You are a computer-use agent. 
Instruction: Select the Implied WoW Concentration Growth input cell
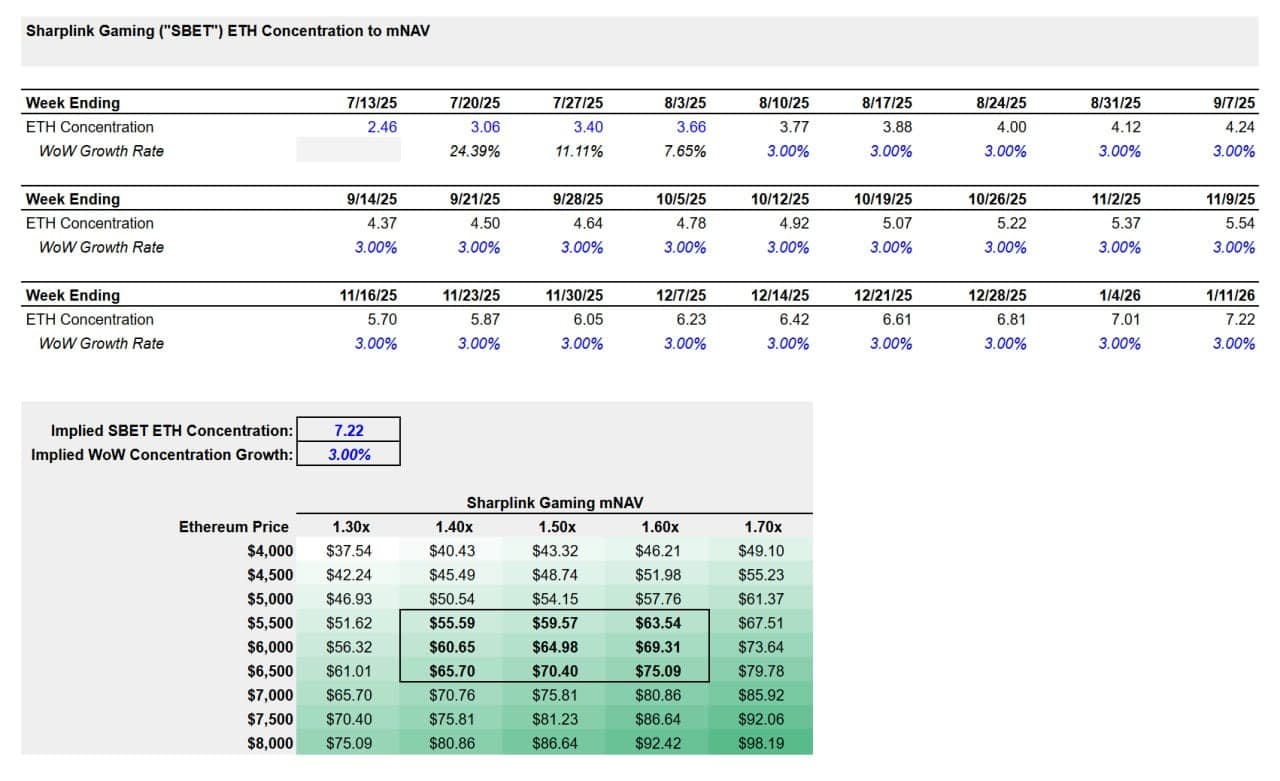pyautogui.click(x=348, y=454)
